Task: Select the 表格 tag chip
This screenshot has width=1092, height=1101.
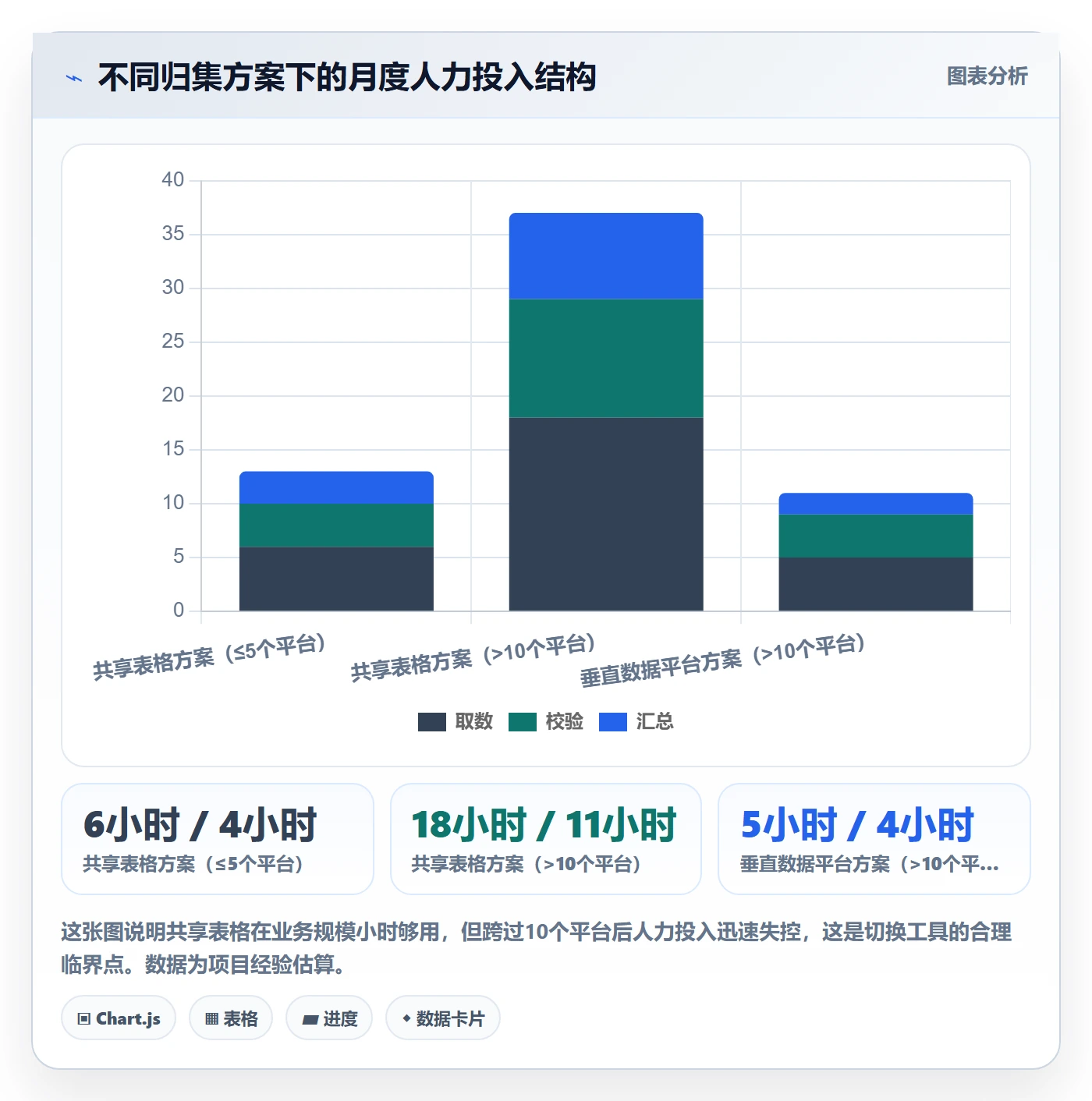Action: (231, 1018)
